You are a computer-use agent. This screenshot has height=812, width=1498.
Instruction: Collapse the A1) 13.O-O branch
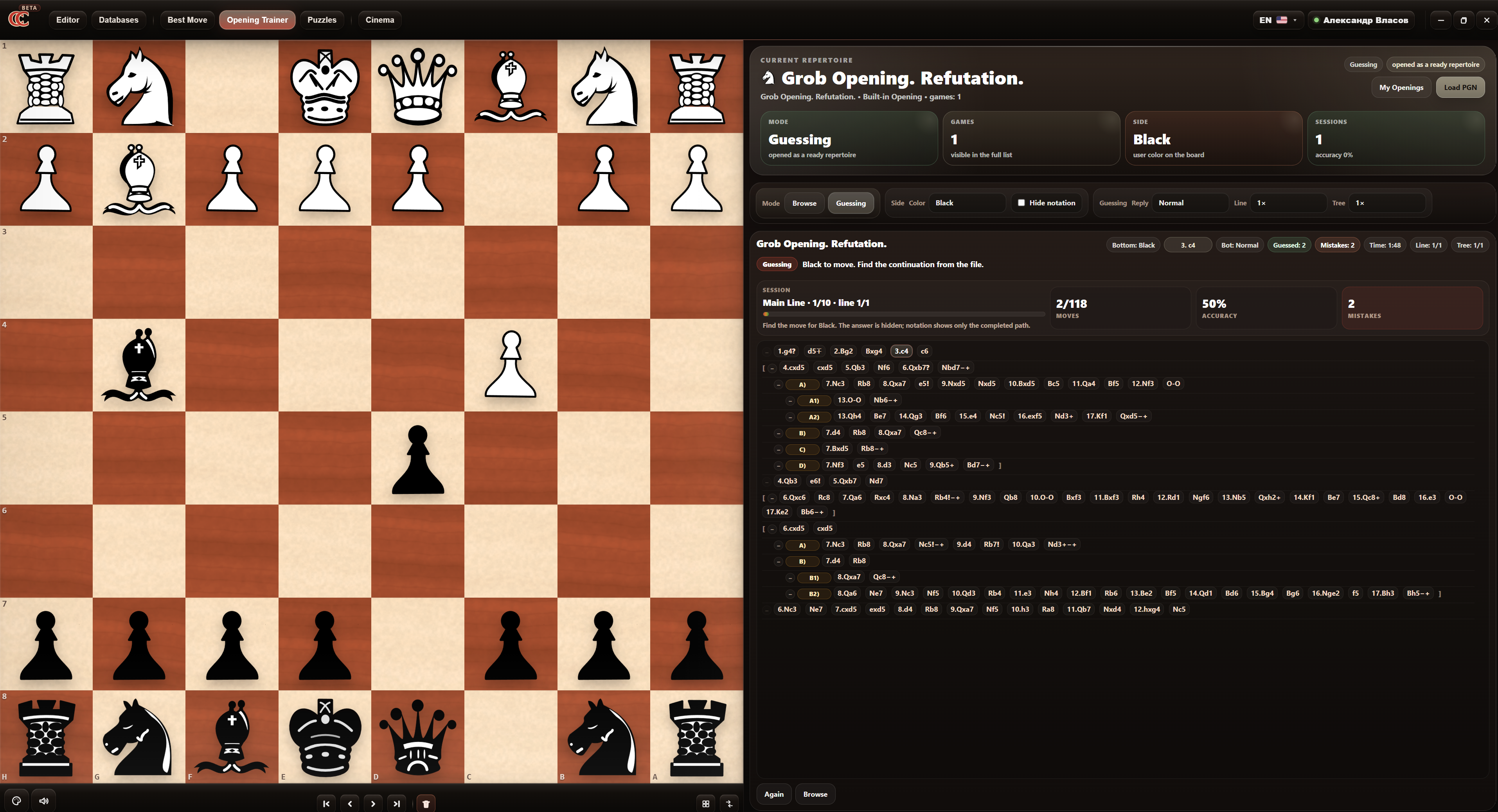[x=790, y=401]
